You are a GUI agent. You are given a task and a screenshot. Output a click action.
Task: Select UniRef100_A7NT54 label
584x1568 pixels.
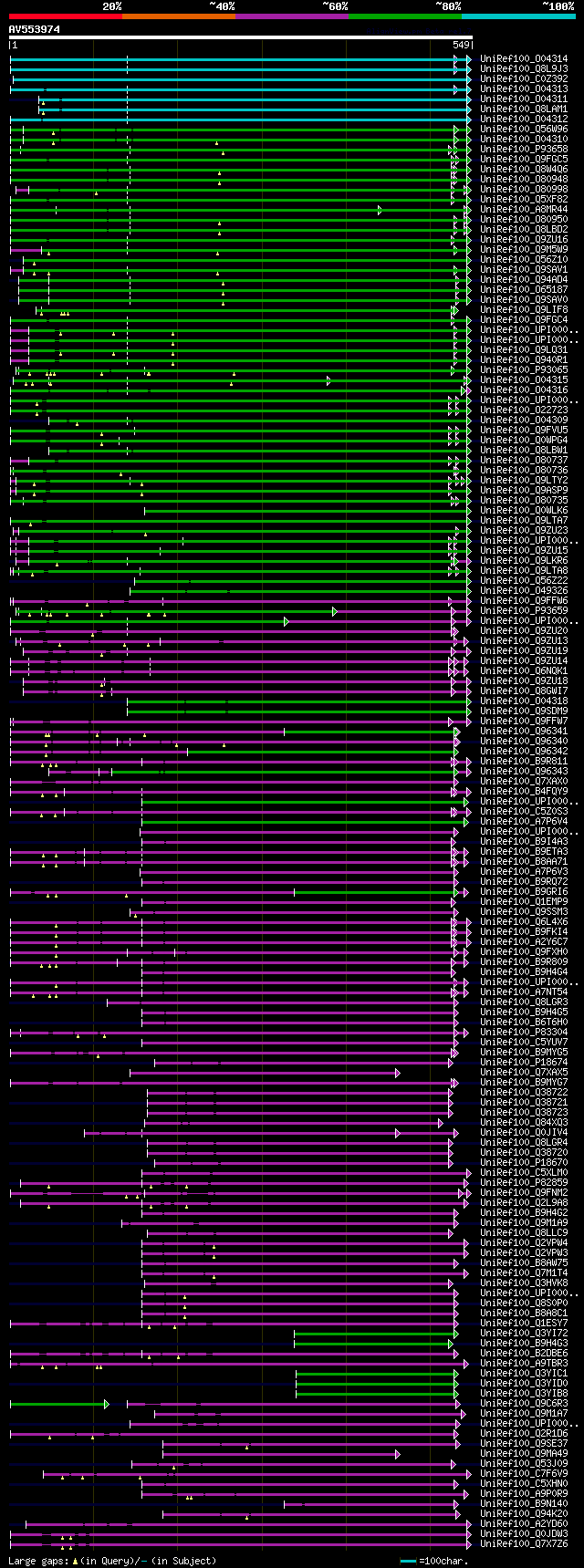524,992
